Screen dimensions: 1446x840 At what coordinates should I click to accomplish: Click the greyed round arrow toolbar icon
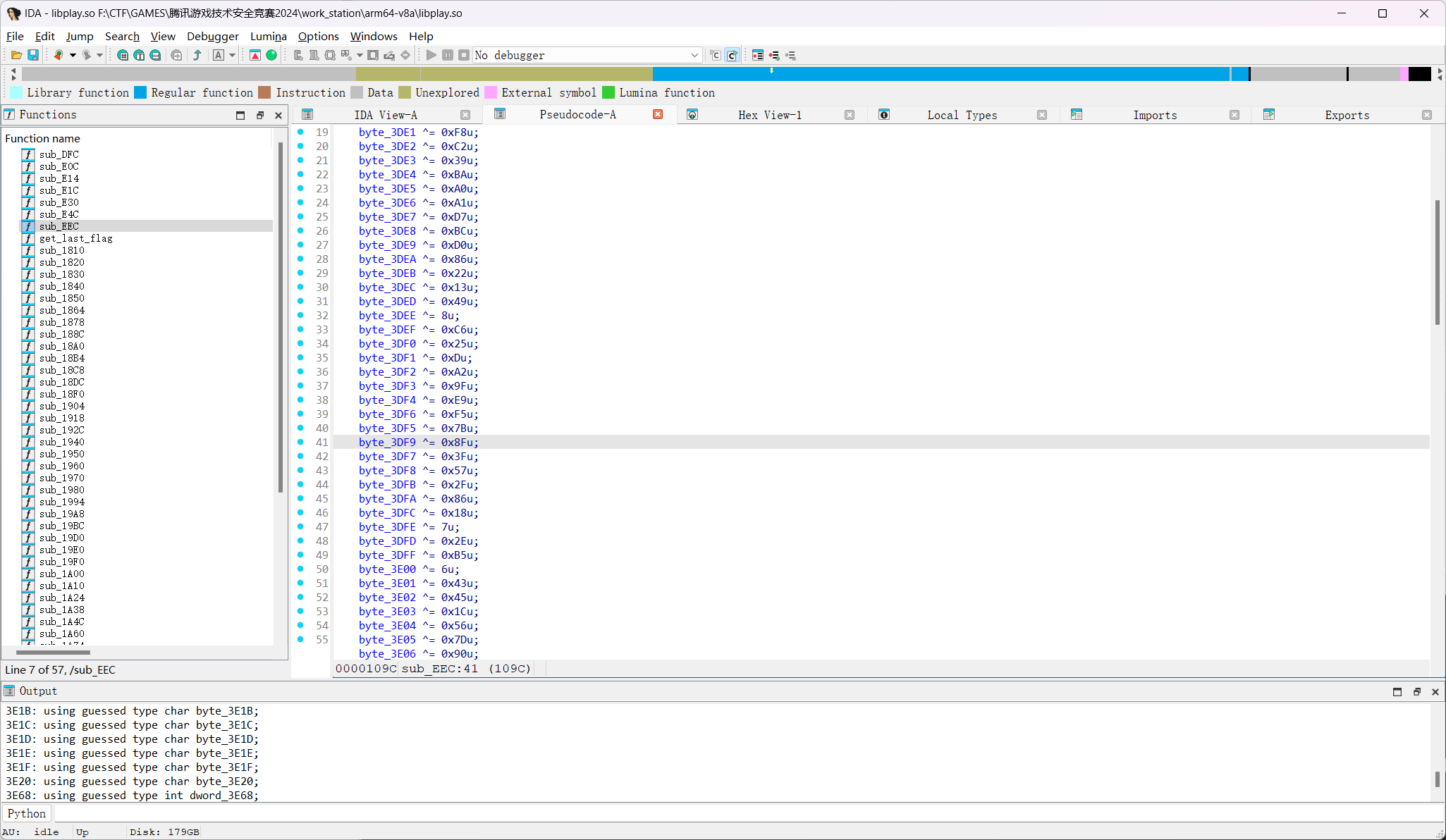tap(176, 55)
